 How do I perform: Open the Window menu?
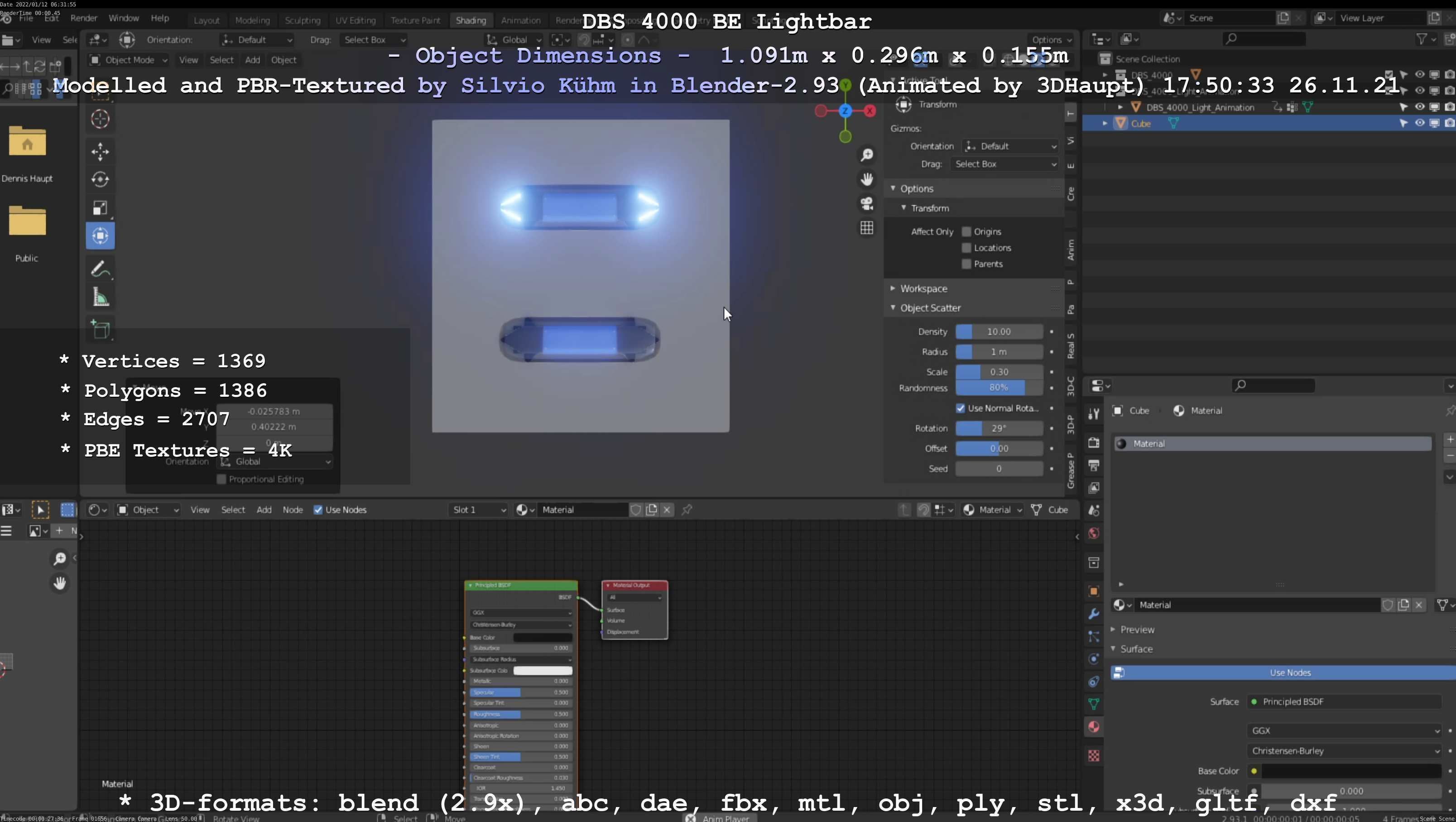coord(123,18)
